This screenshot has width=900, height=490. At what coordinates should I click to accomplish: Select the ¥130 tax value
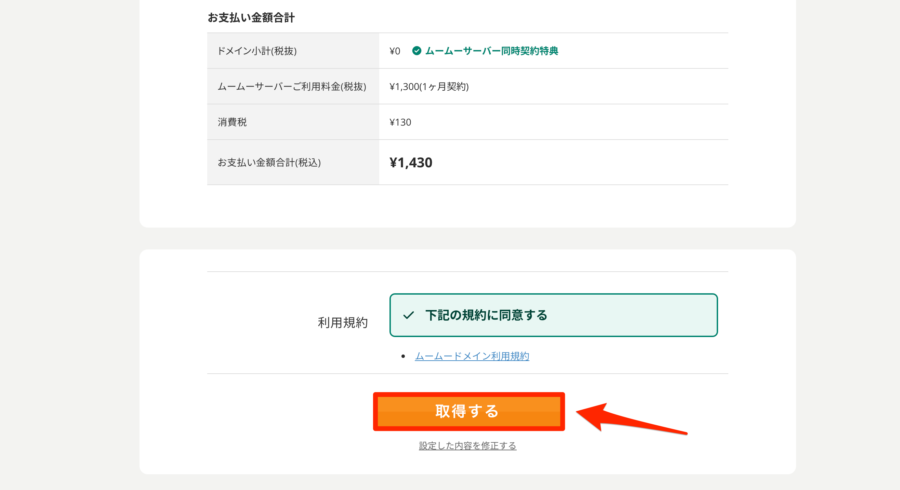[400, 122]
